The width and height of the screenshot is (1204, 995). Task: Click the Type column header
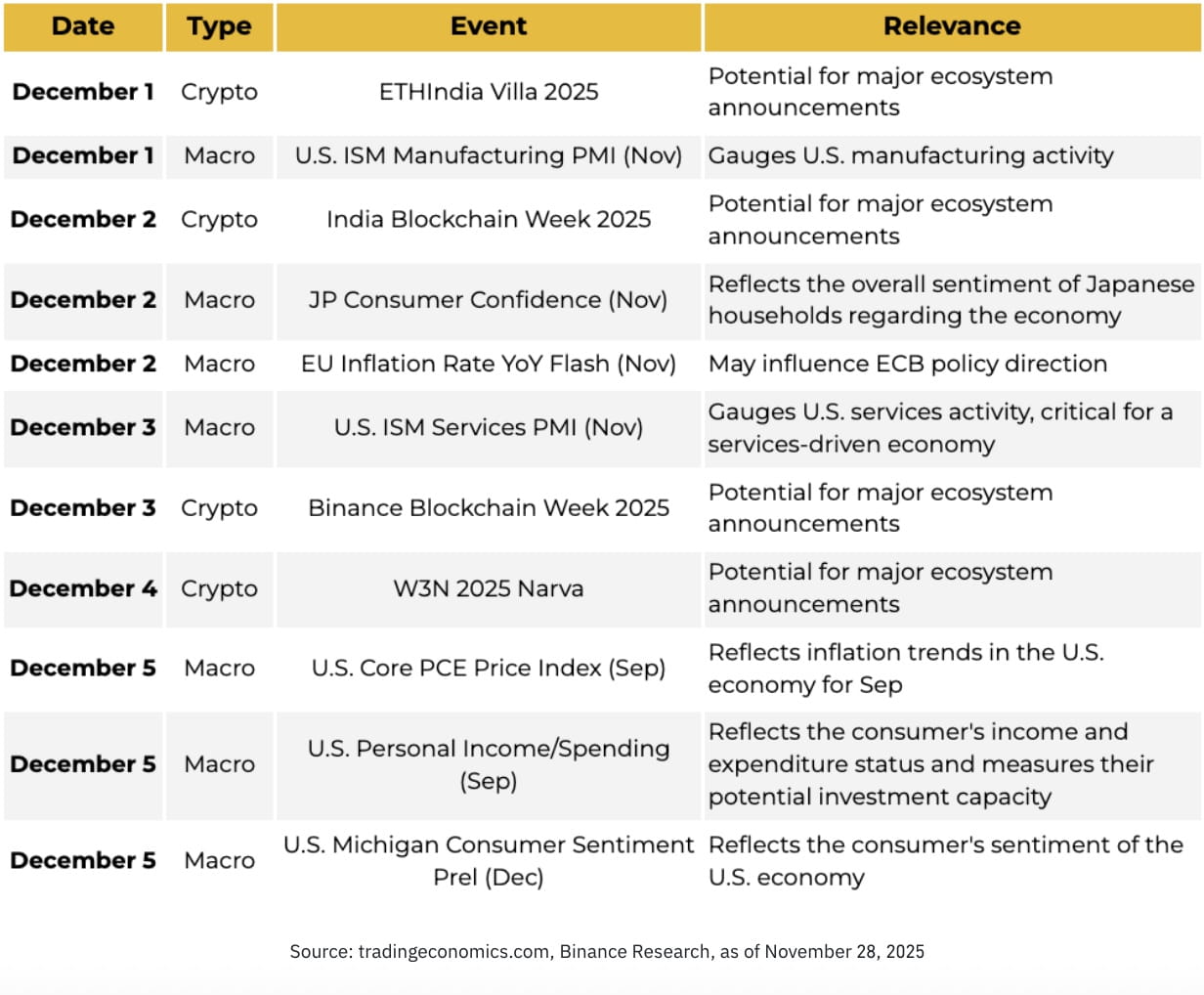tap(219, 26)
